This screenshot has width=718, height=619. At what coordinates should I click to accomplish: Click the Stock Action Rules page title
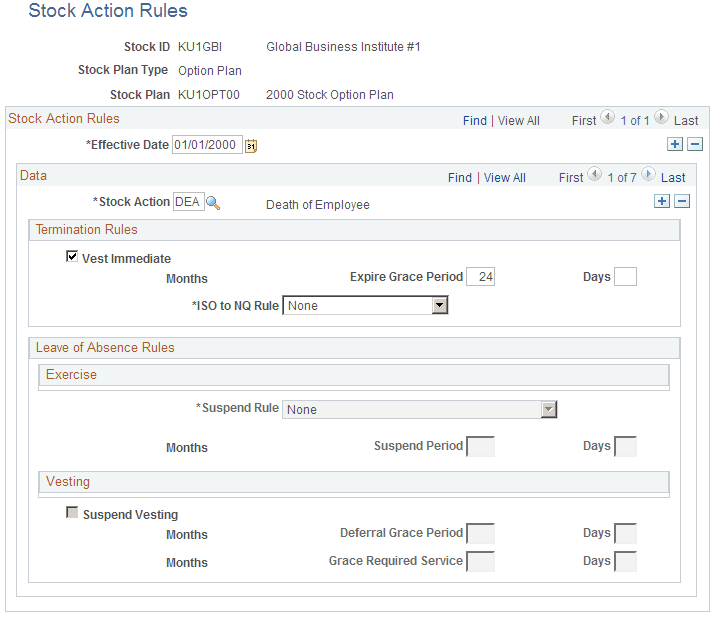click(108, 11)
